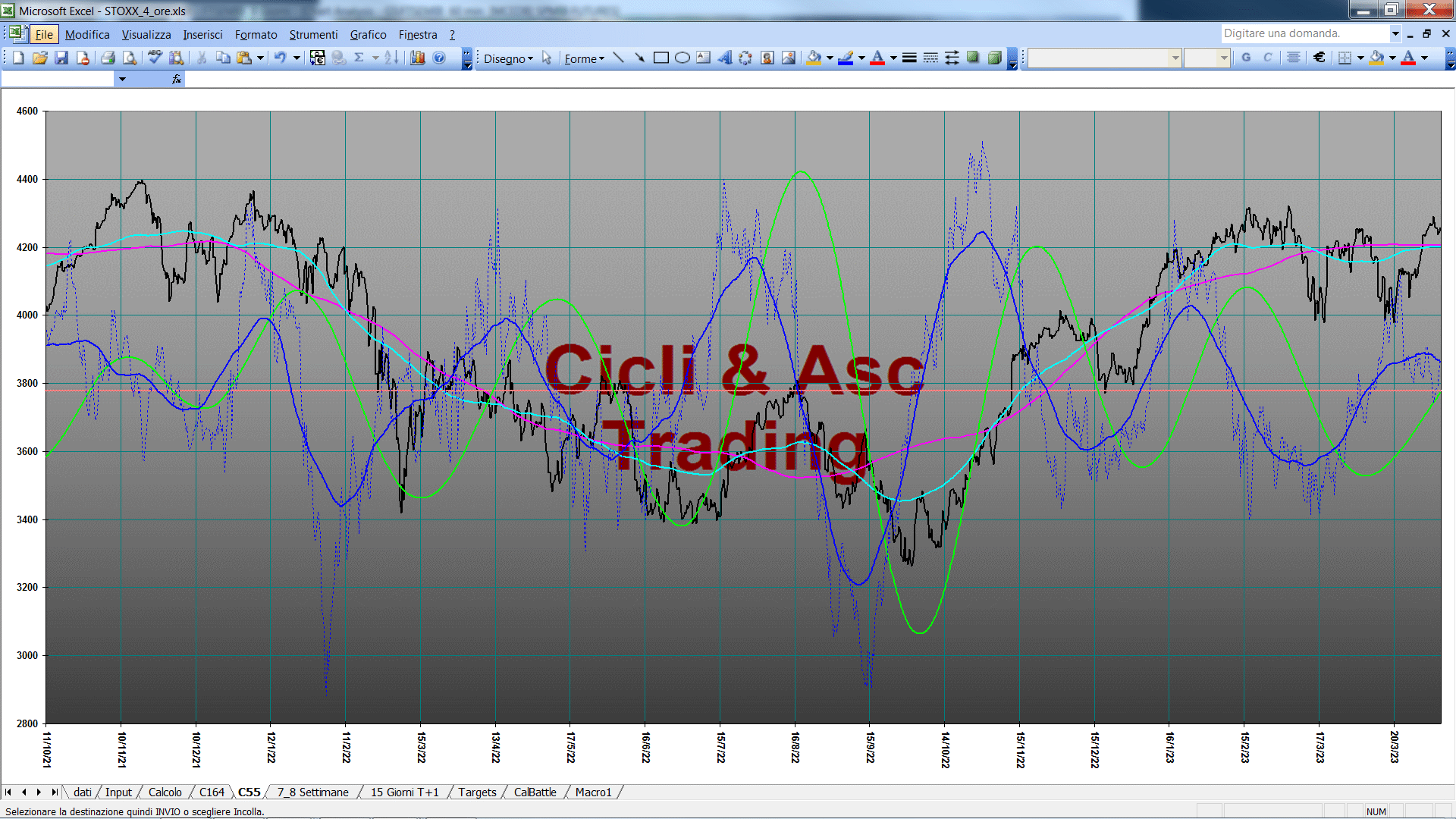The image size is (1456, 819).
Task: Open the Shadow Style options
Action: point(973,58)
